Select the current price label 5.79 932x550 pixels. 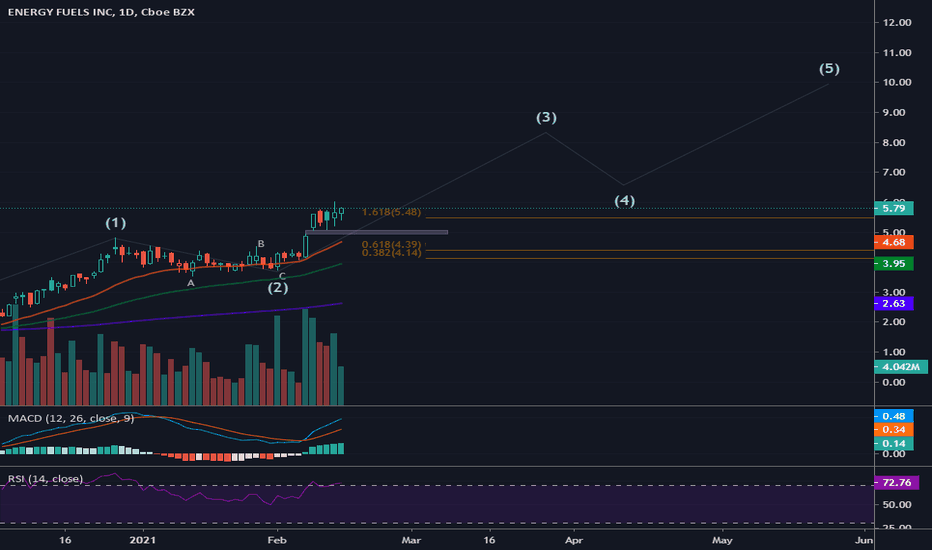click(893, 209)
